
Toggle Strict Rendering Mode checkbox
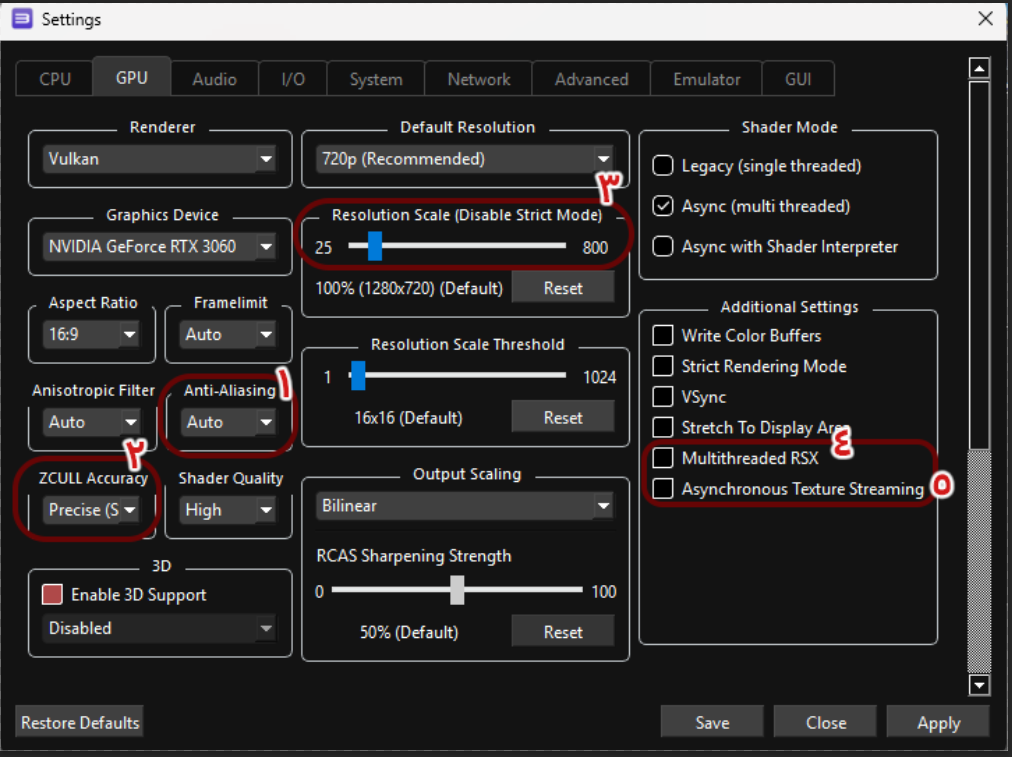click(x=663, y=366)
